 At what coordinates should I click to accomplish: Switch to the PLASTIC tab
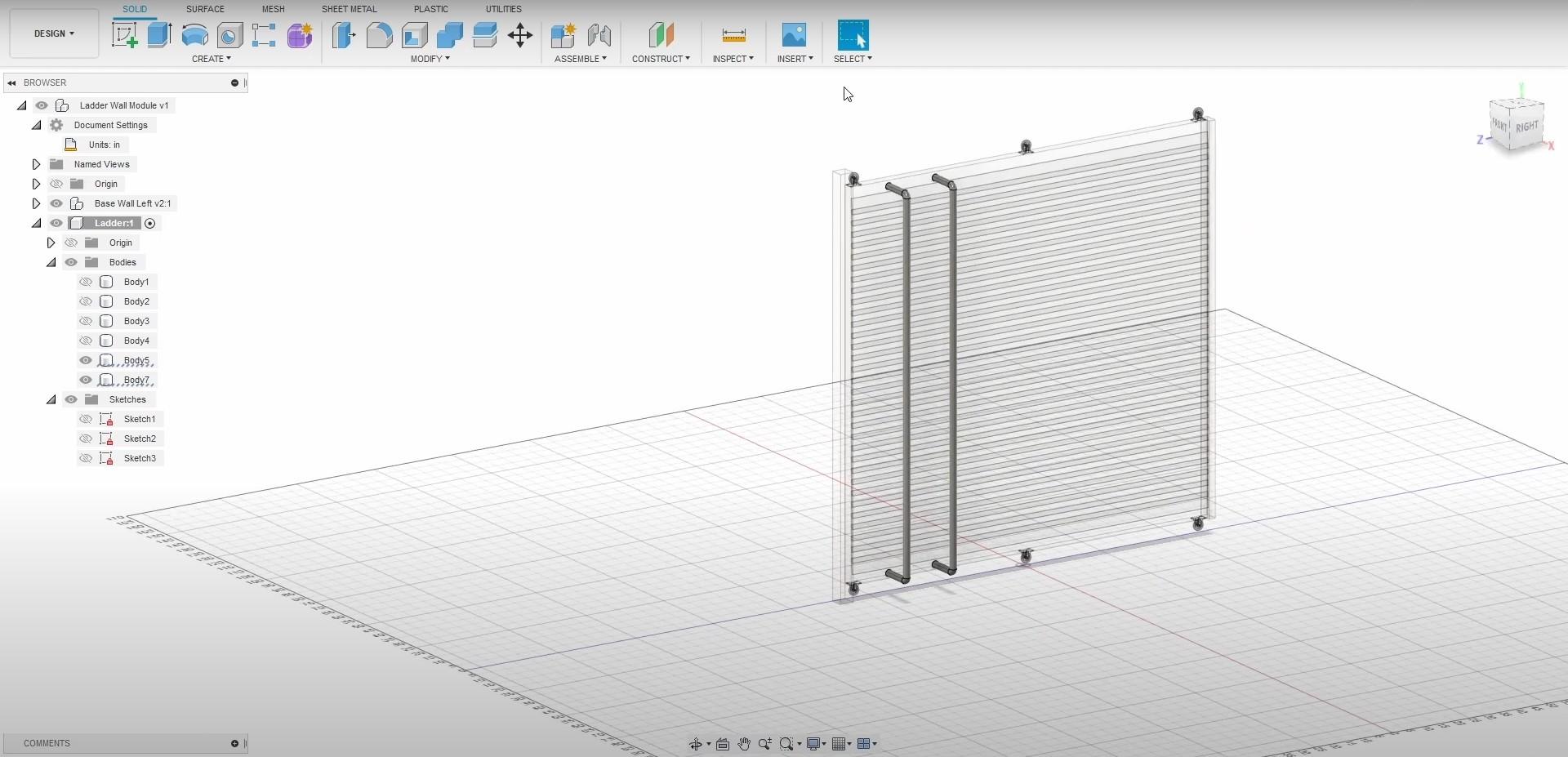pyautogui.click(x=431, y=9)
